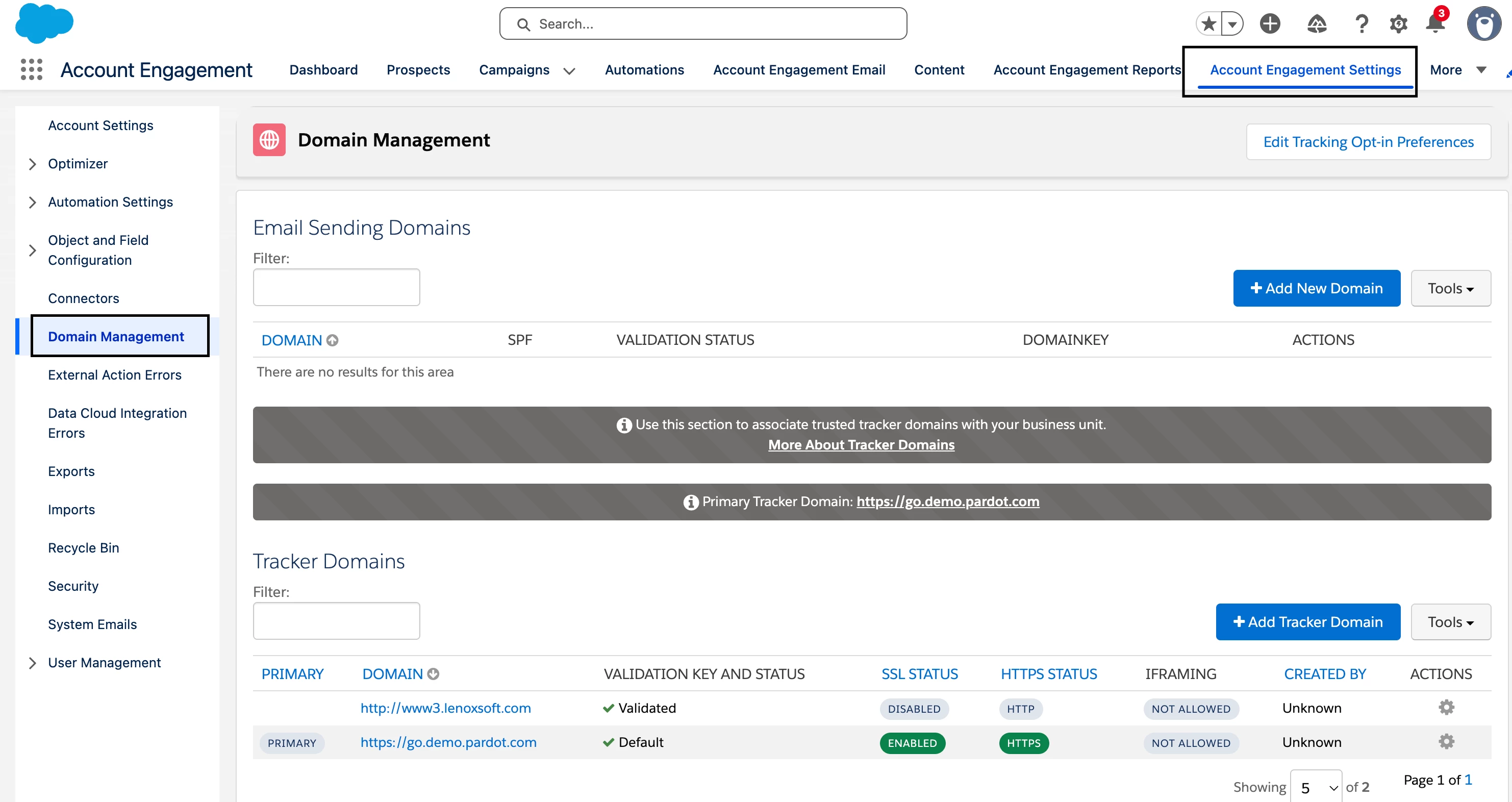Click the Add New Domain button
Screen dimensions: 1512x802
(x=1317, y=288)
